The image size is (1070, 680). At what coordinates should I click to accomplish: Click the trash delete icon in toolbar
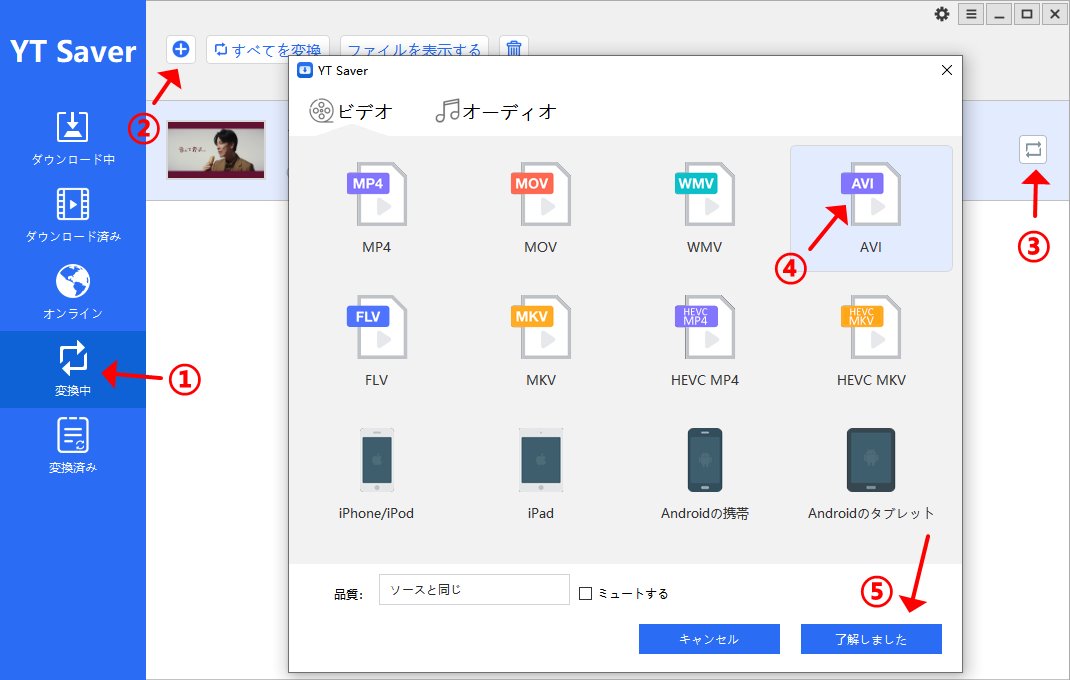coord(514,49)
